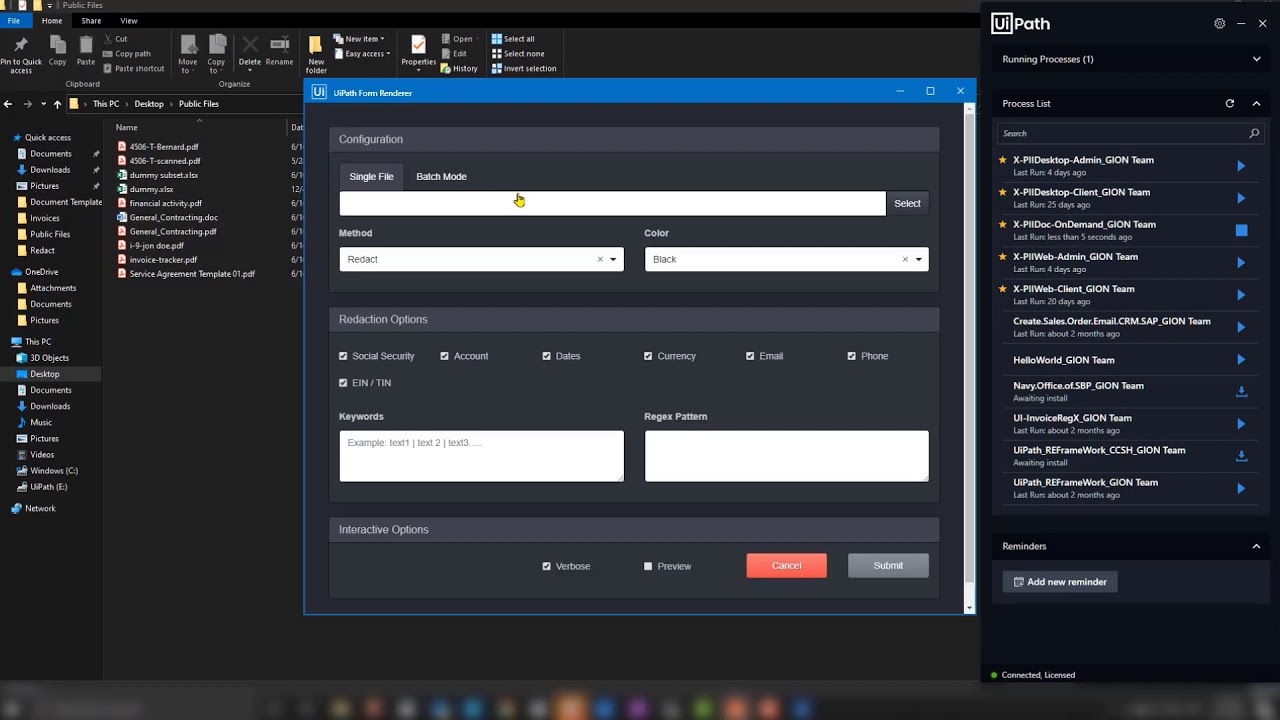Click Select all in Explorer
Screen dimensions: 1280x720
click(513, 39)
